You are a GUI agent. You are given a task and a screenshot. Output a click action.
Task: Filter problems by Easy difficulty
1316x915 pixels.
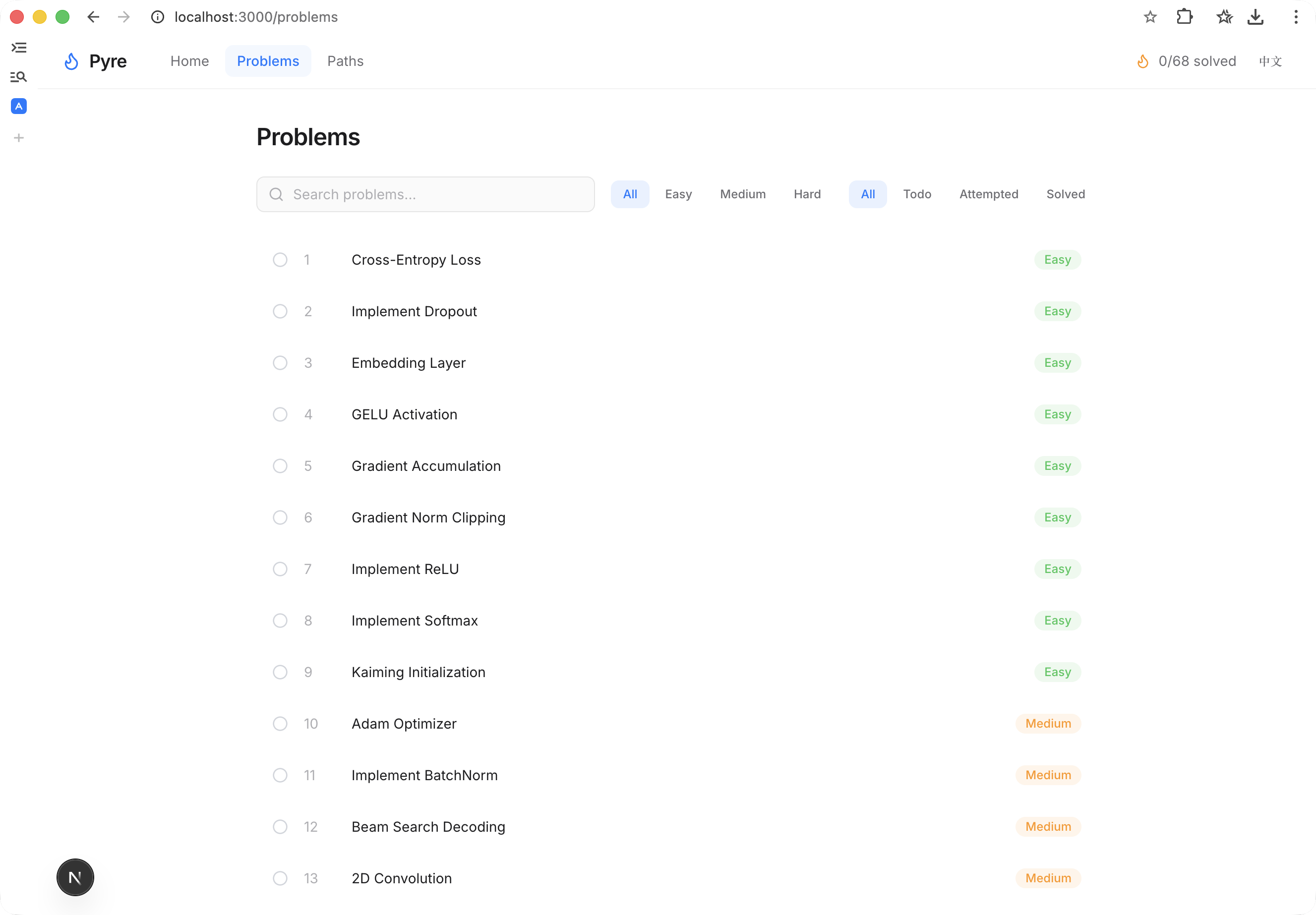678,194
